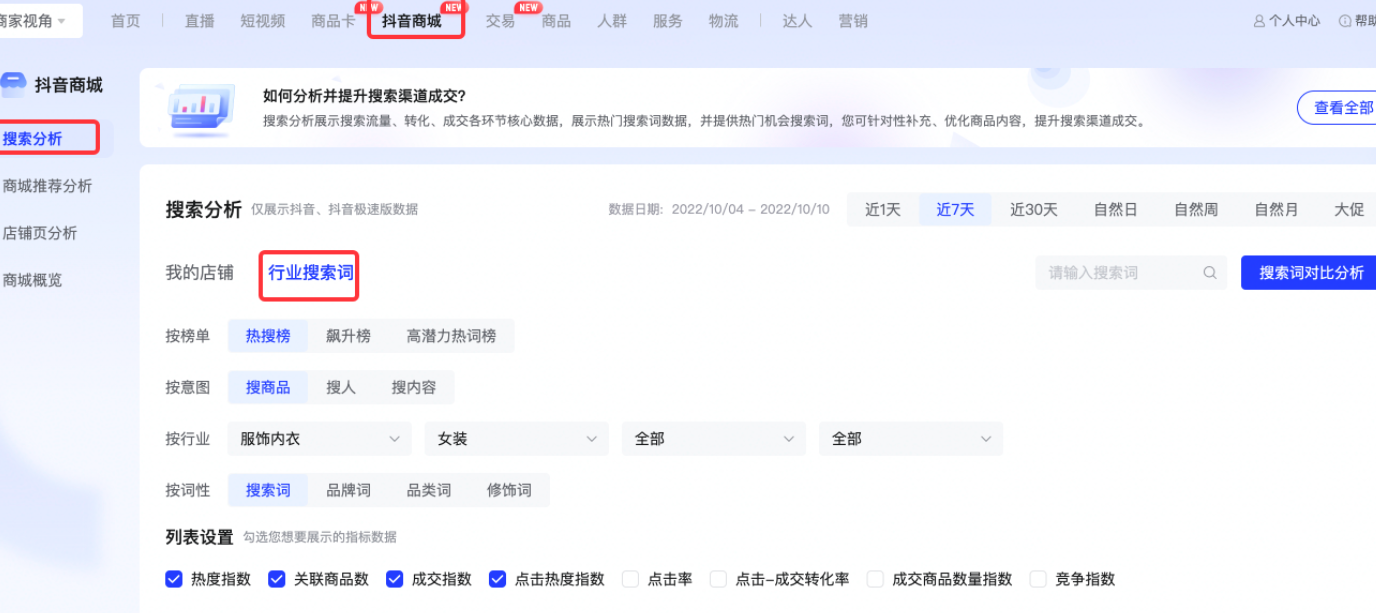Select 搜索分析 in the sidebar
Viewport: 1376px width, 613px height.
pos(32,139)
